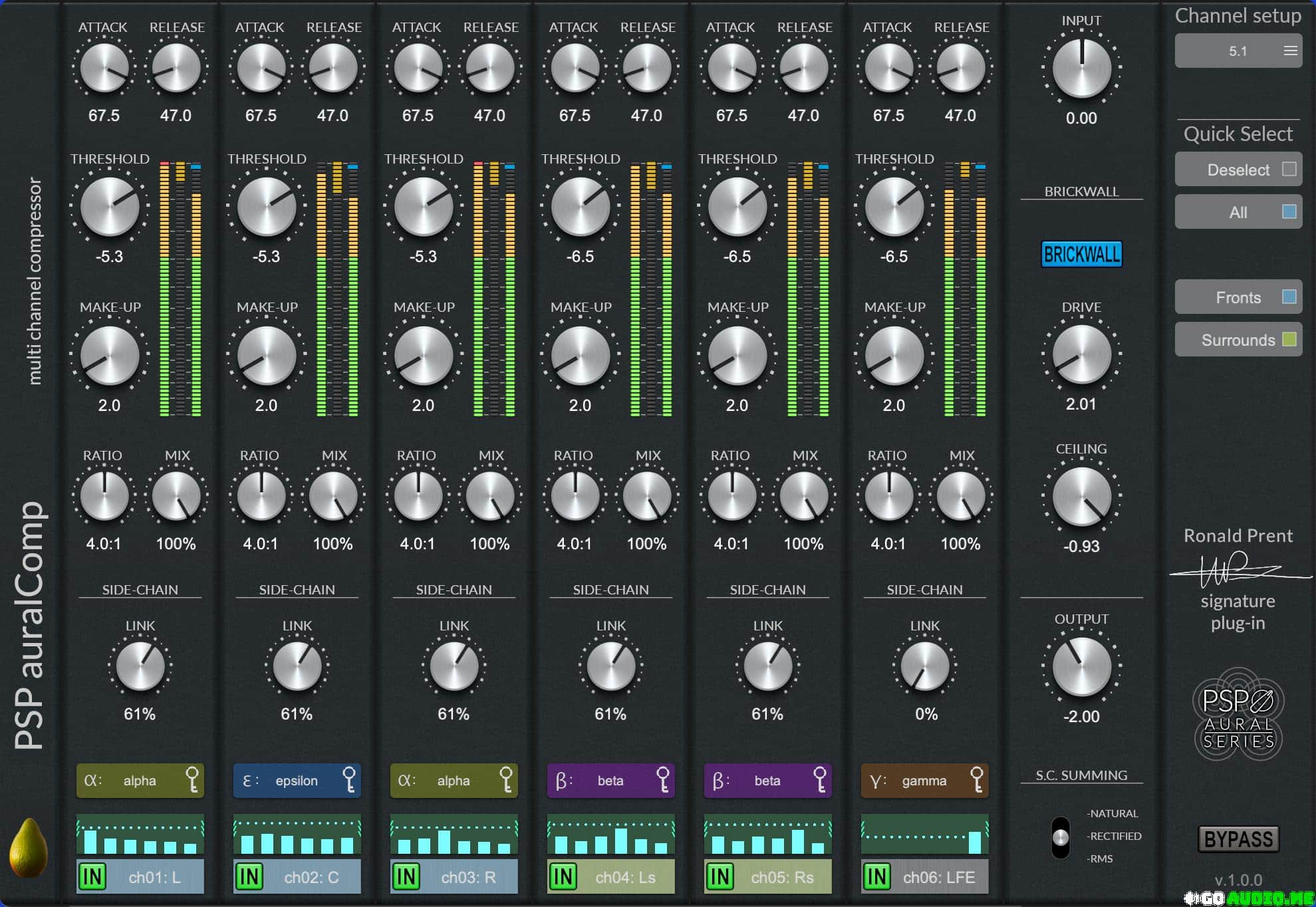Click the ch01 threshold value -5.3

point(109,256)
